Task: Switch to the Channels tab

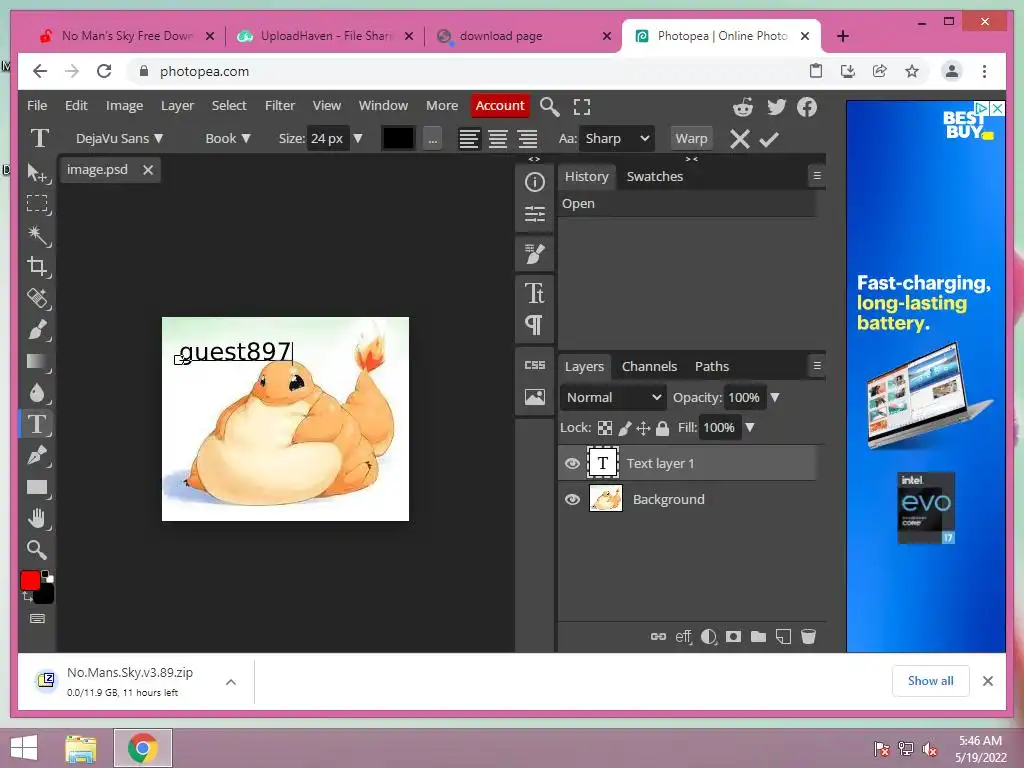Action: coord(649,366)
